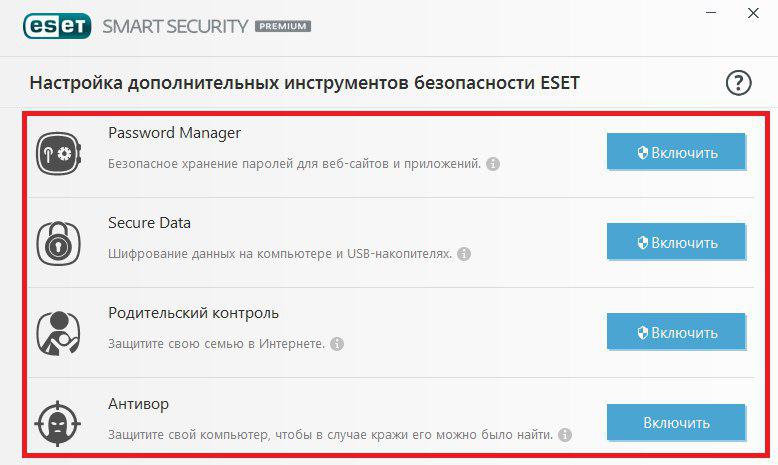Click the Родительский контроль parent-and-child icon
The height and width of the screenshot is (465, 778).
tap(59, 333)
